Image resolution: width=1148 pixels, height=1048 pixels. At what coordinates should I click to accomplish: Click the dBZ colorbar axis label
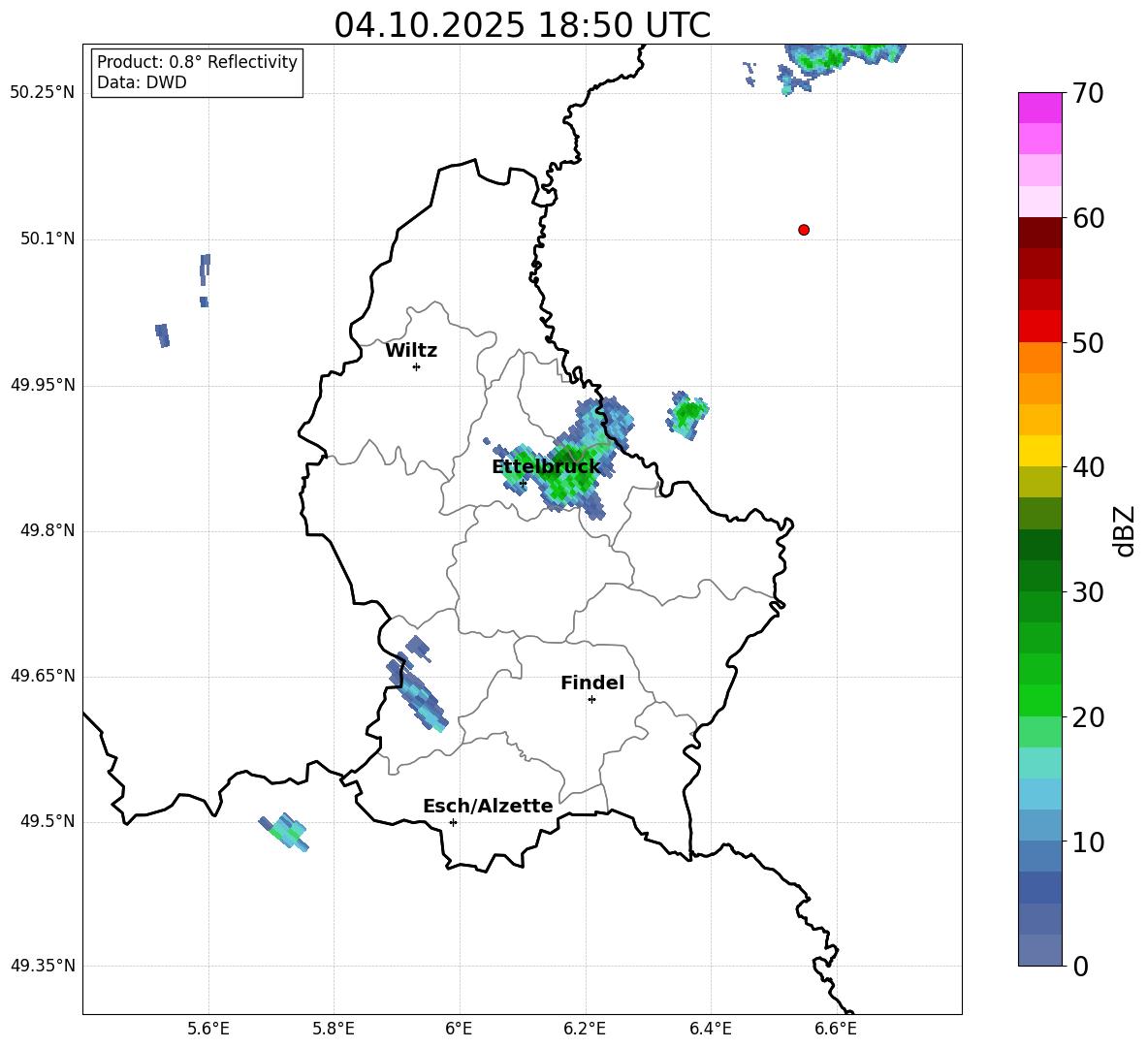click(1125, 530)
